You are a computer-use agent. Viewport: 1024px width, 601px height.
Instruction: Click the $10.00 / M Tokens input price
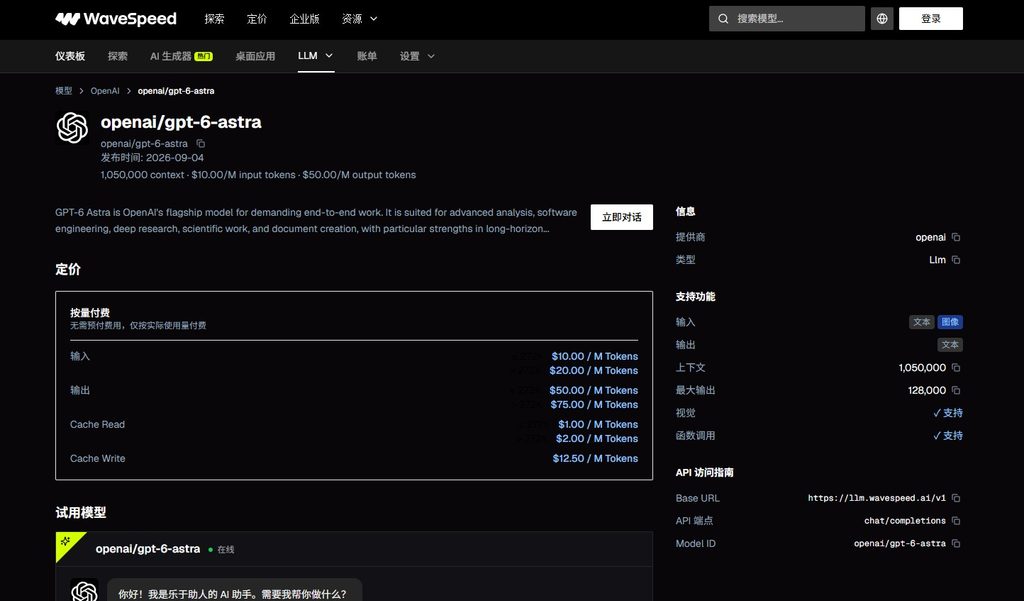point(594,356)
